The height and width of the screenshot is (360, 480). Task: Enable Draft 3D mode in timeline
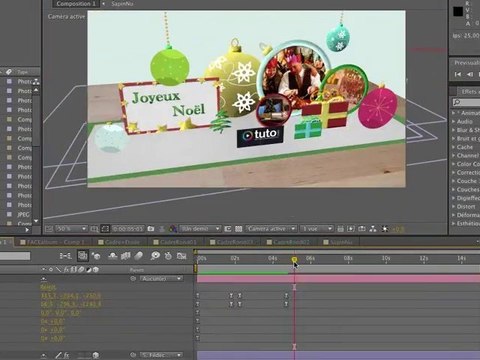96,256
